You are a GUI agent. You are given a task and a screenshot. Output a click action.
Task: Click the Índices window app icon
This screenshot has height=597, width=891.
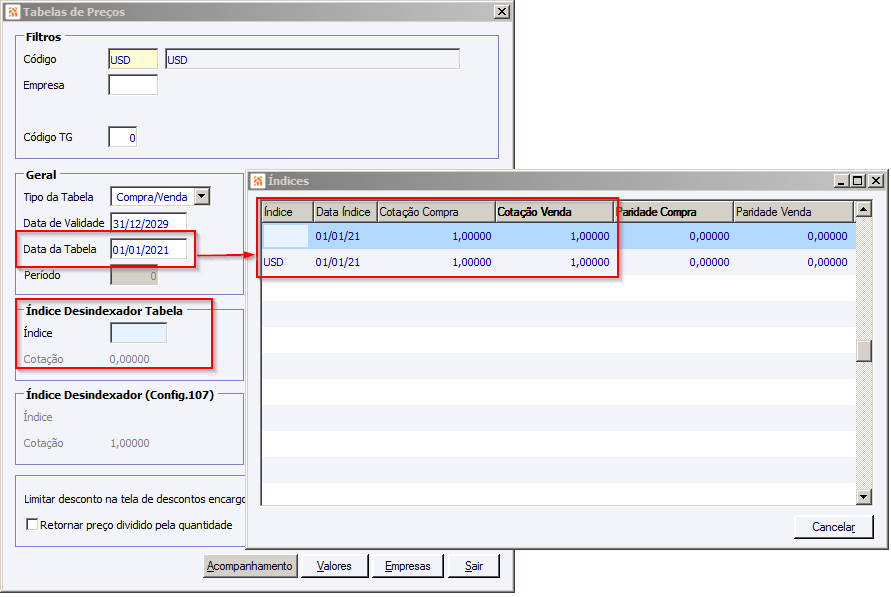point(258,181)
